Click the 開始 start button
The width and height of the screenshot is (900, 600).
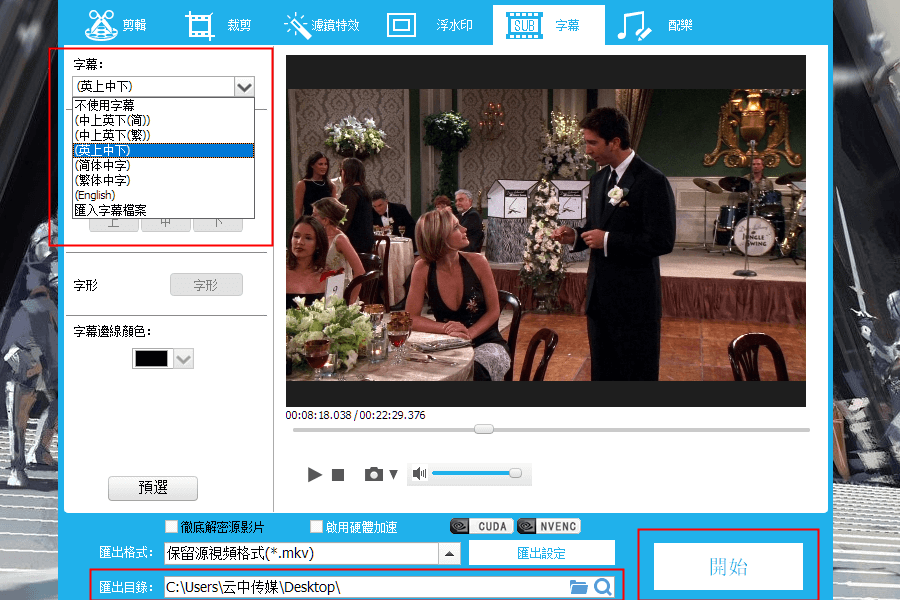click(x=728, y=567)
